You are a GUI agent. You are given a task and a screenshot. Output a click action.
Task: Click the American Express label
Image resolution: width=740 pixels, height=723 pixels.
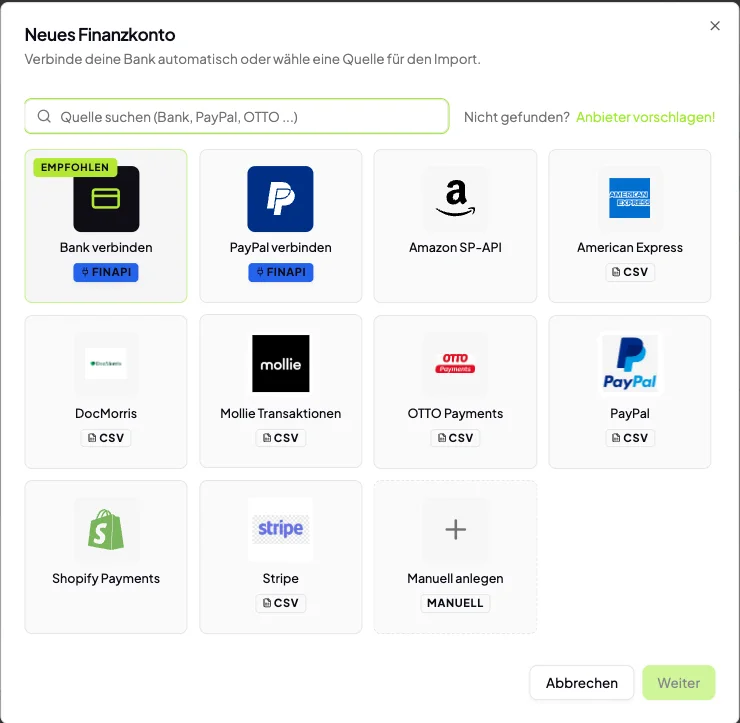point(630,248)
